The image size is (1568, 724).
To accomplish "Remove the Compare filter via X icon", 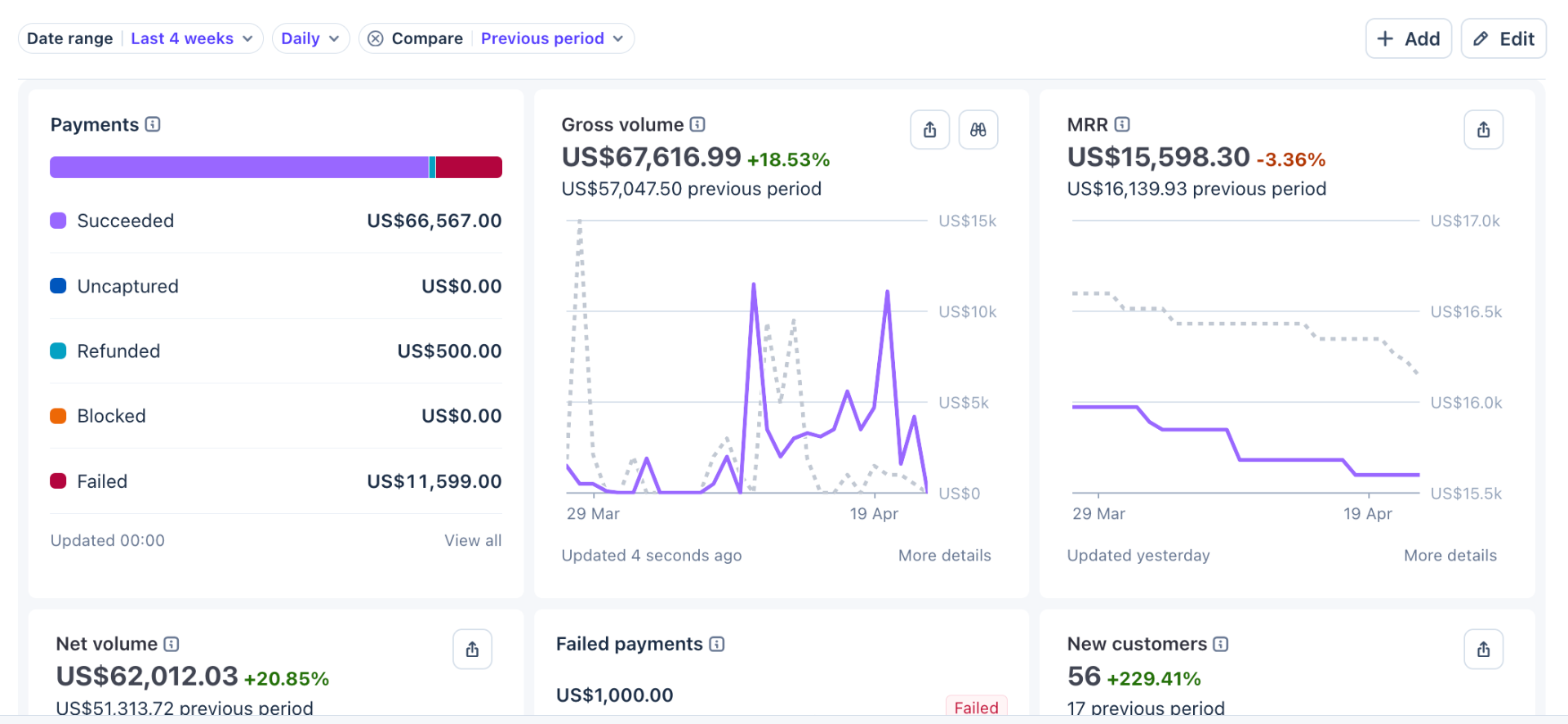I will click(376, 38).
